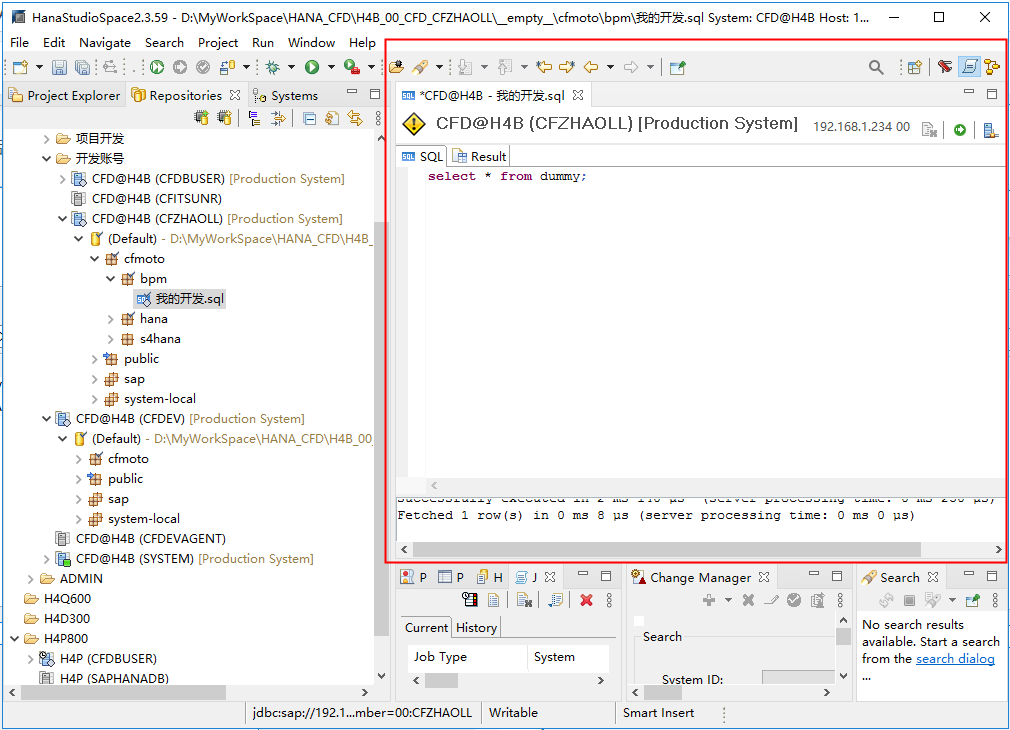The width and height of the screenshot is (1010, 730).
Task: Click the Open Perspective icon
Action: pos(915,67)
